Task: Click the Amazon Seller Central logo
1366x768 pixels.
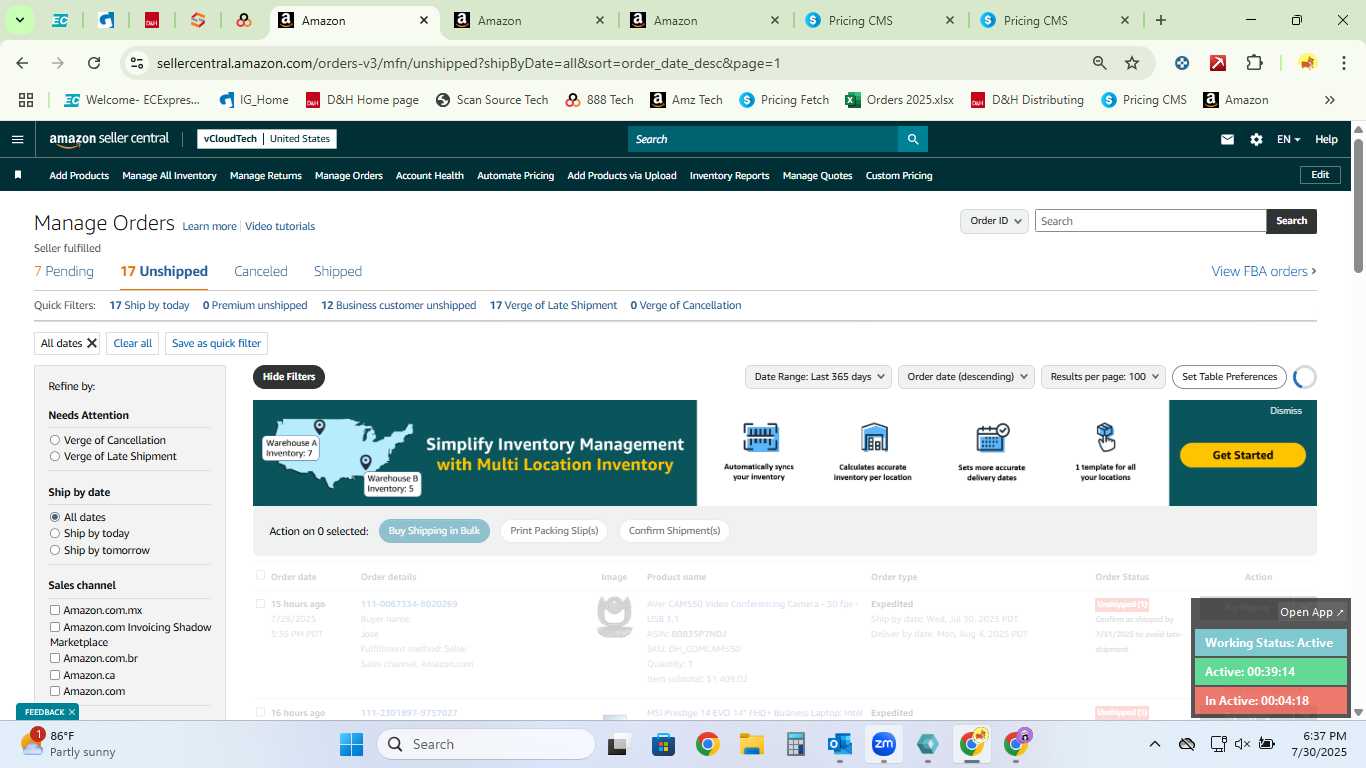Action: coord(109,139)
